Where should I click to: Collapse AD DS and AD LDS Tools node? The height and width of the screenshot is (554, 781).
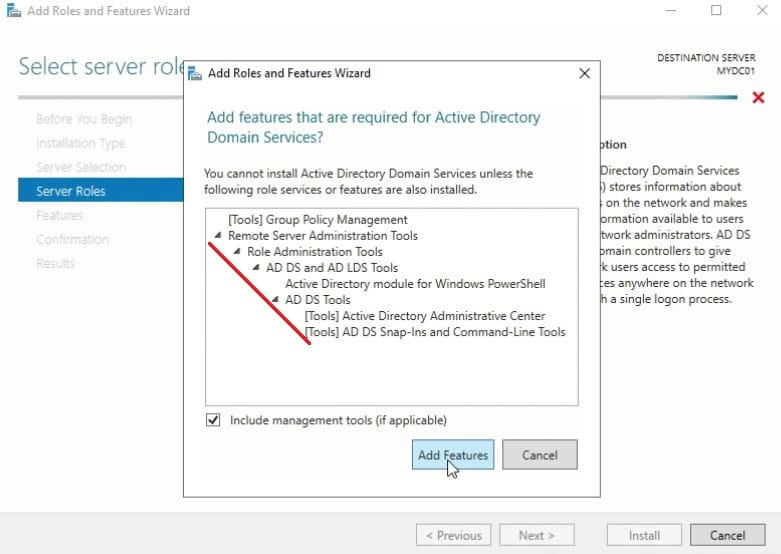pos(256,267)
